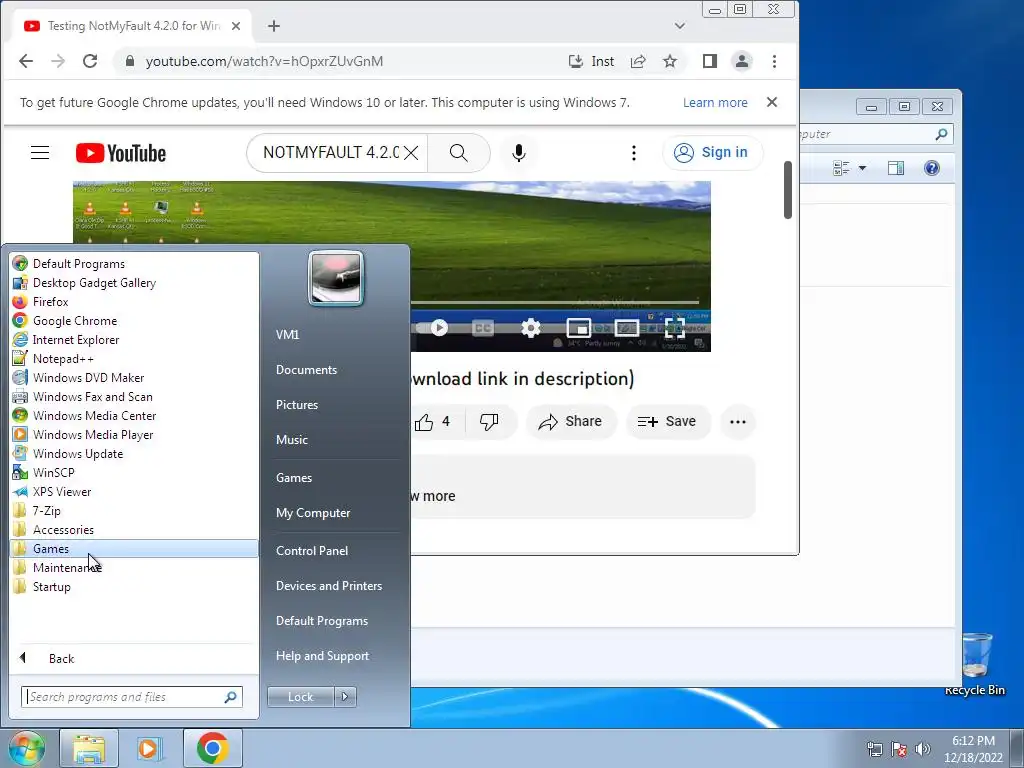Open video settings gear
Image resolution: width=1024 pixels, height=768 pixels.
(531, 328)
